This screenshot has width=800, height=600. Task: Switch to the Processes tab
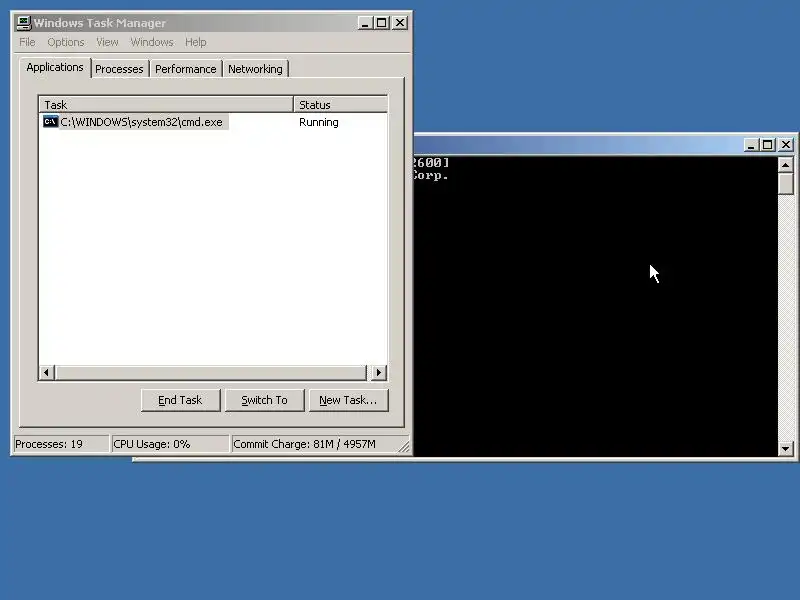(119, 69)
